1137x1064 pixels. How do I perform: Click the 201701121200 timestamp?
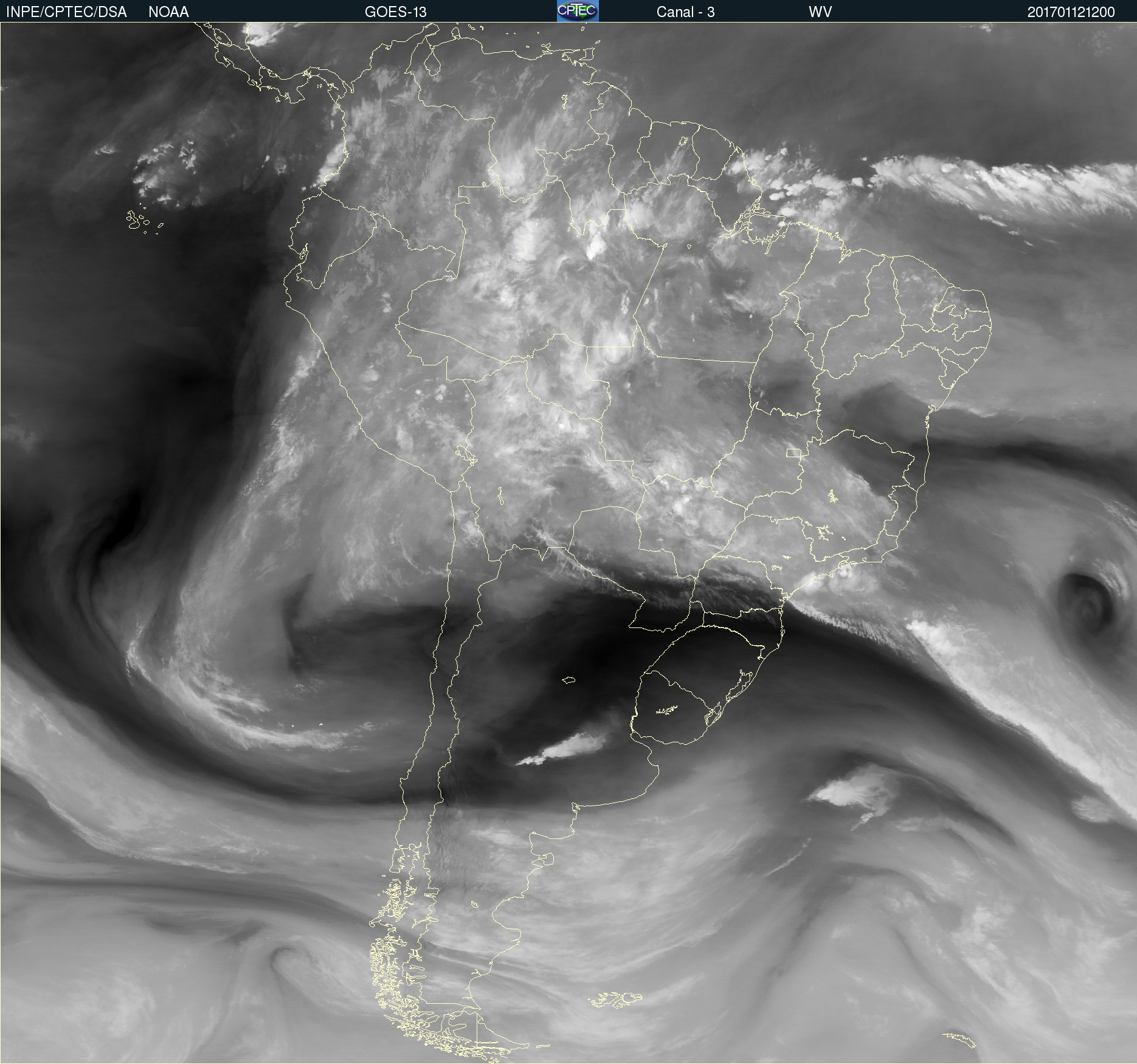[1071, 12]
